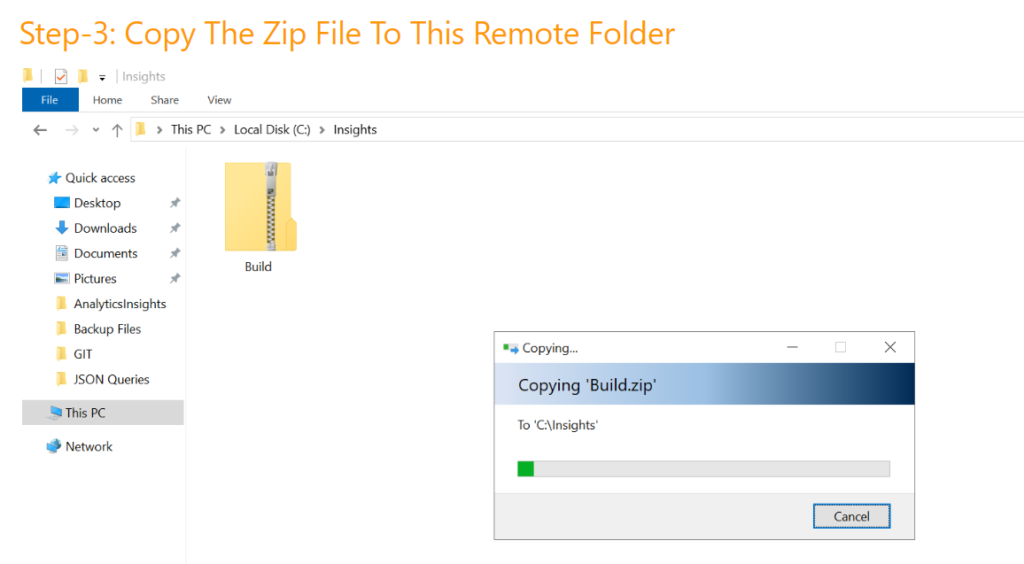Open the Build zip folder icon

pos(259,207)
